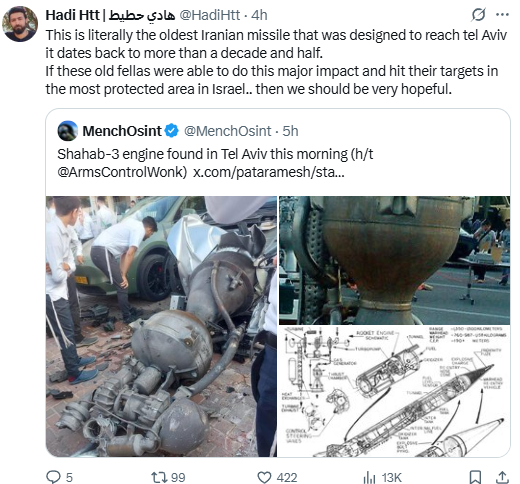Open the Hadi Htt display name

(110, 15)
